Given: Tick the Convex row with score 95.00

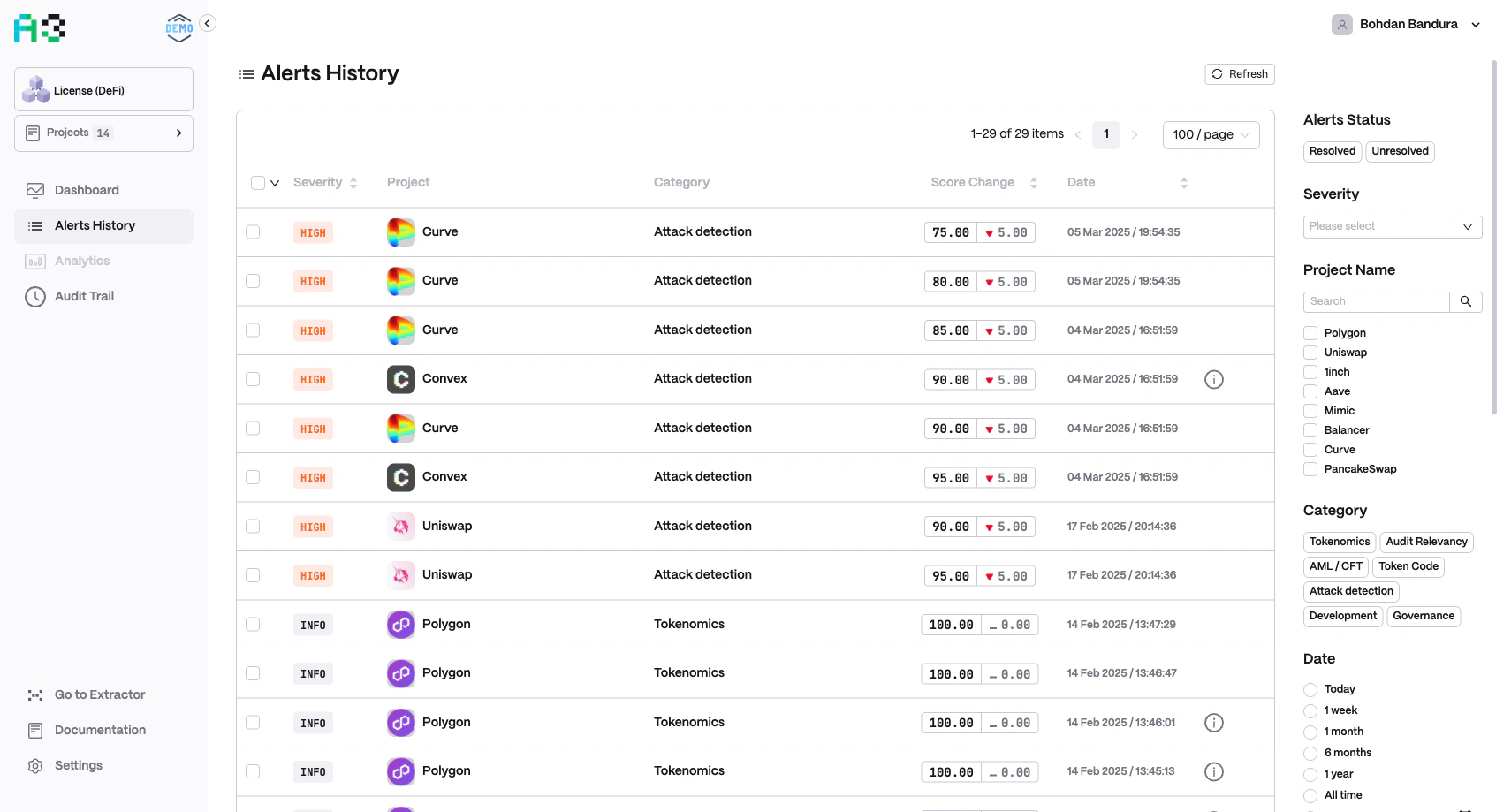Looking at the screenshot, I should (253, 477).
